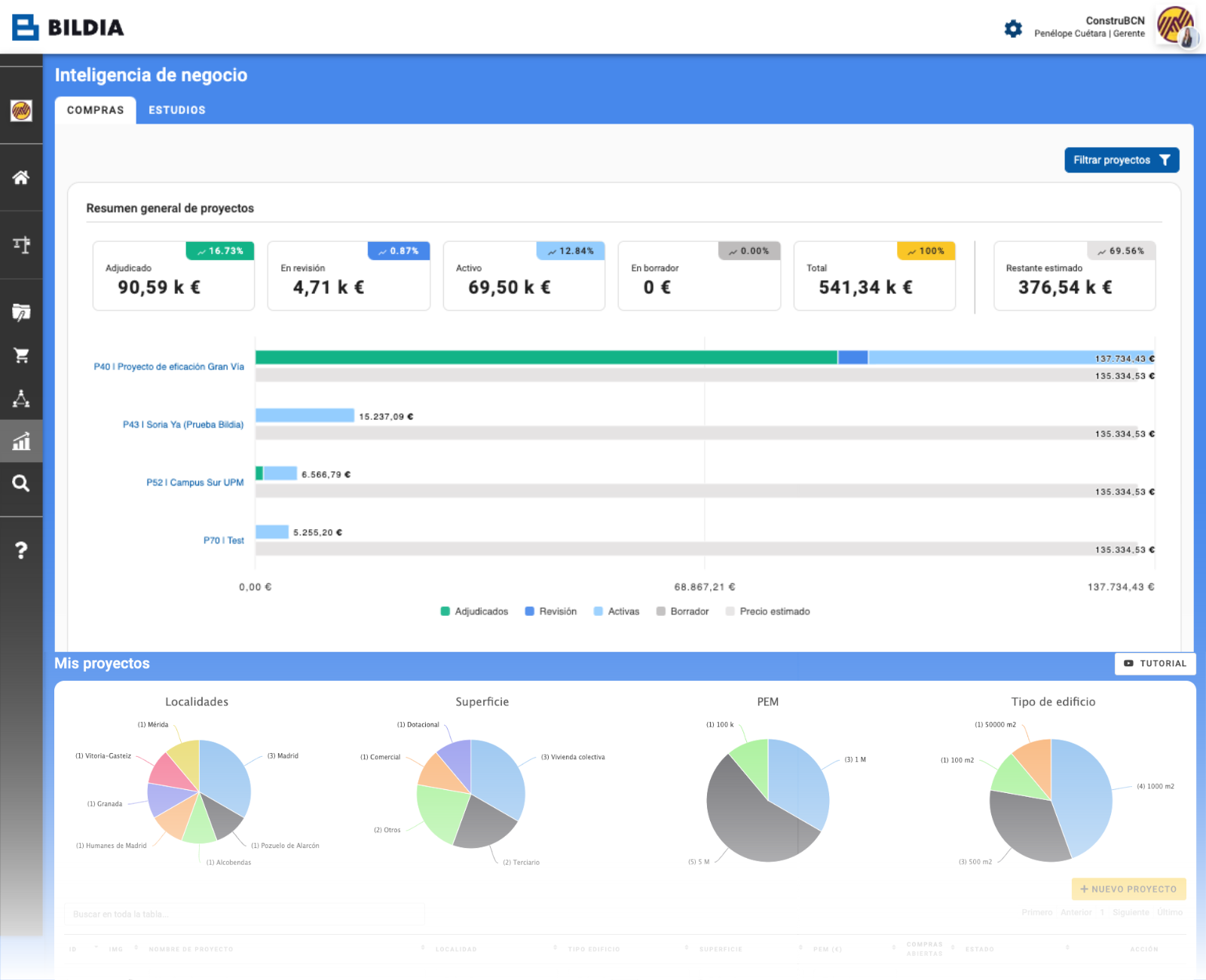Screen dimensions: 1206x980
Task: Select the Adjudicado 90,59 k € card
Action: [173, 276]
